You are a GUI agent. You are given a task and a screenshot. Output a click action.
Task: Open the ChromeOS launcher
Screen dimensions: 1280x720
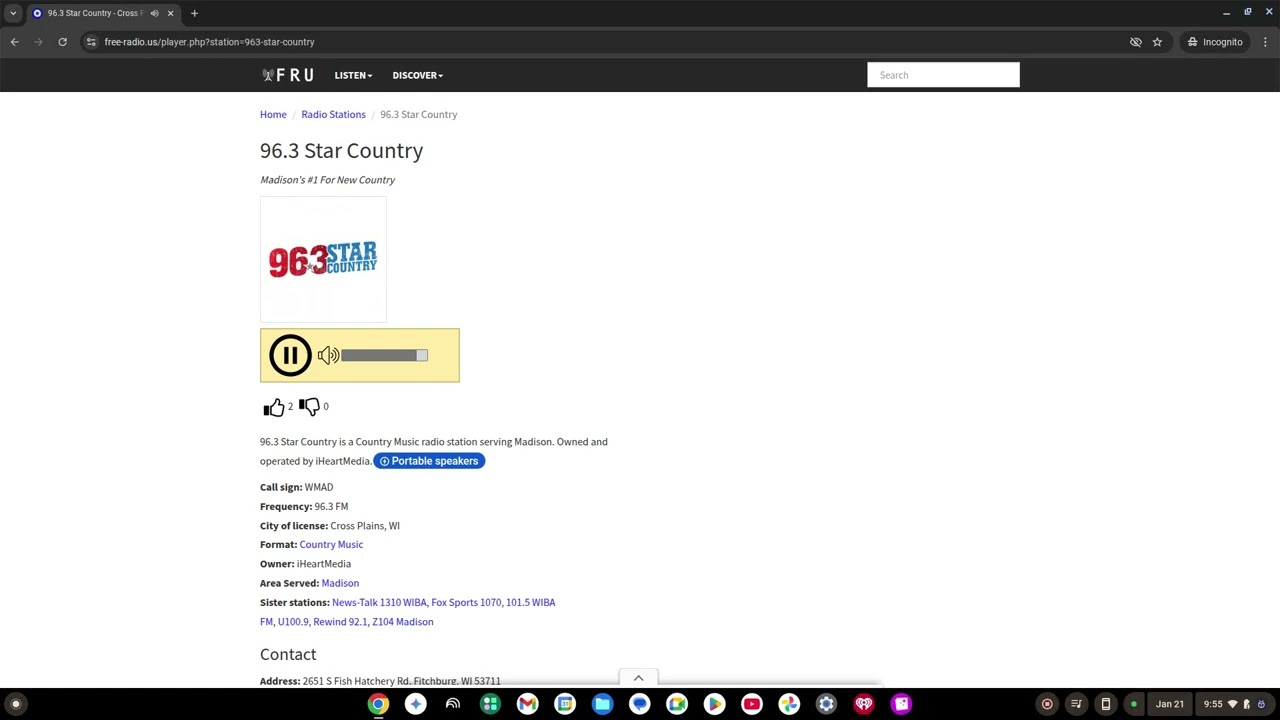[15, 704]
